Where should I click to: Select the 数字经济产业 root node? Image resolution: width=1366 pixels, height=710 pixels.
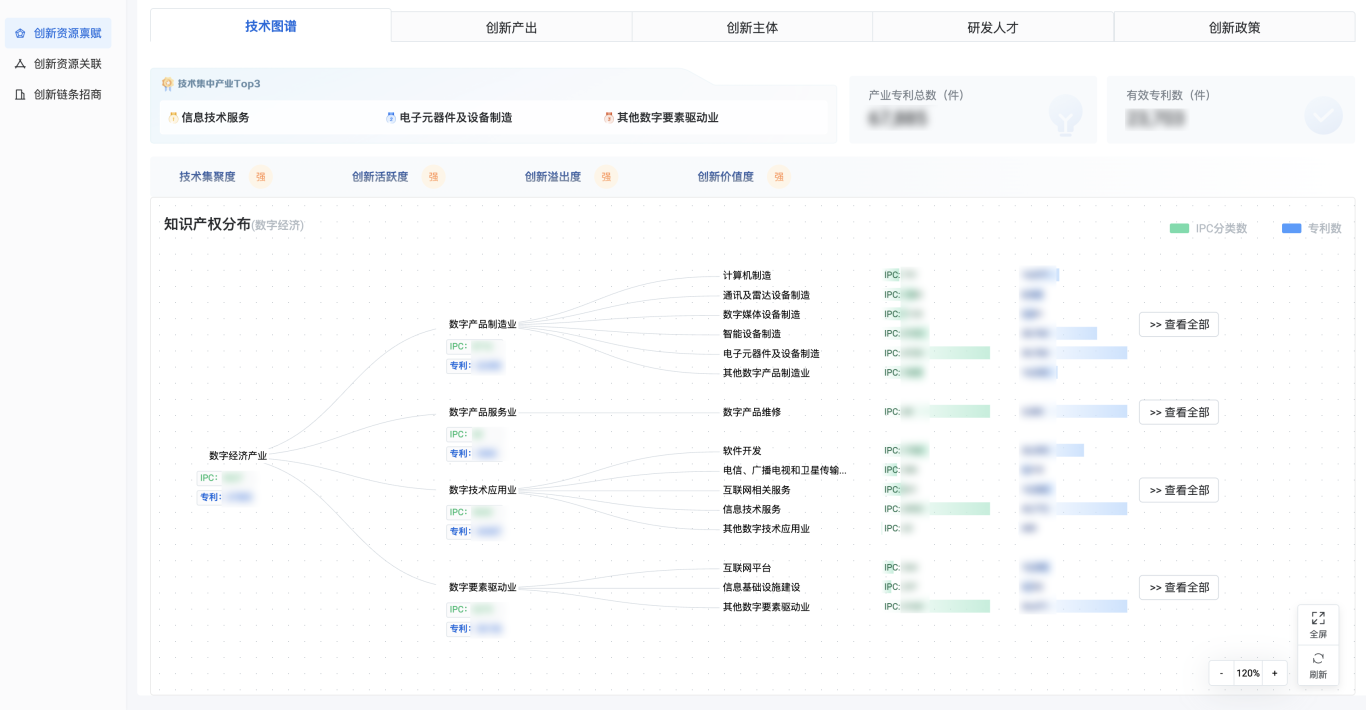click(238, 456)
